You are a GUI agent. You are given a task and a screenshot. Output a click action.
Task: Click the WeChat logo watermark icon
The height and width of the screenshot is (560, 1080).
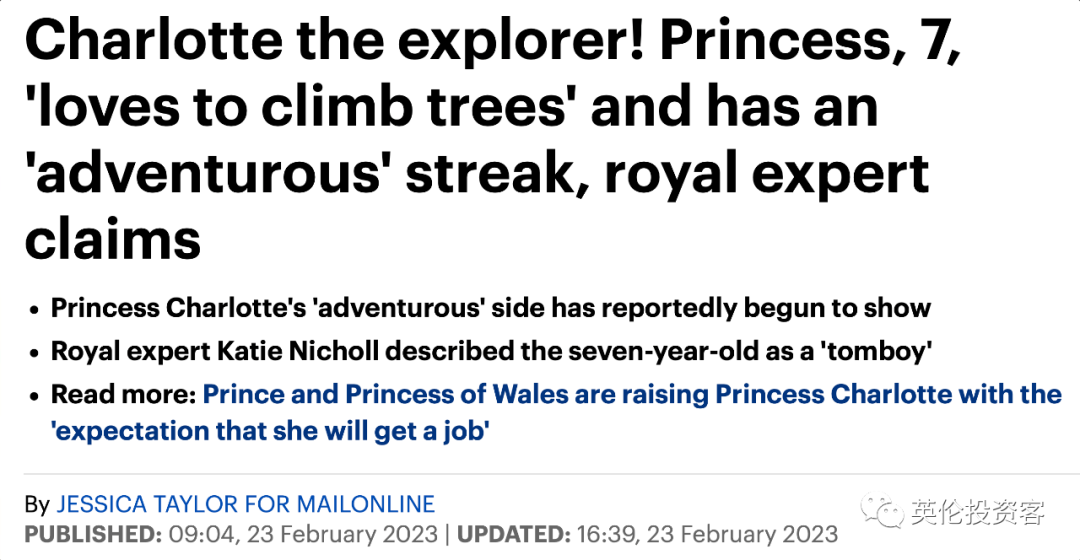click(882, 511)
